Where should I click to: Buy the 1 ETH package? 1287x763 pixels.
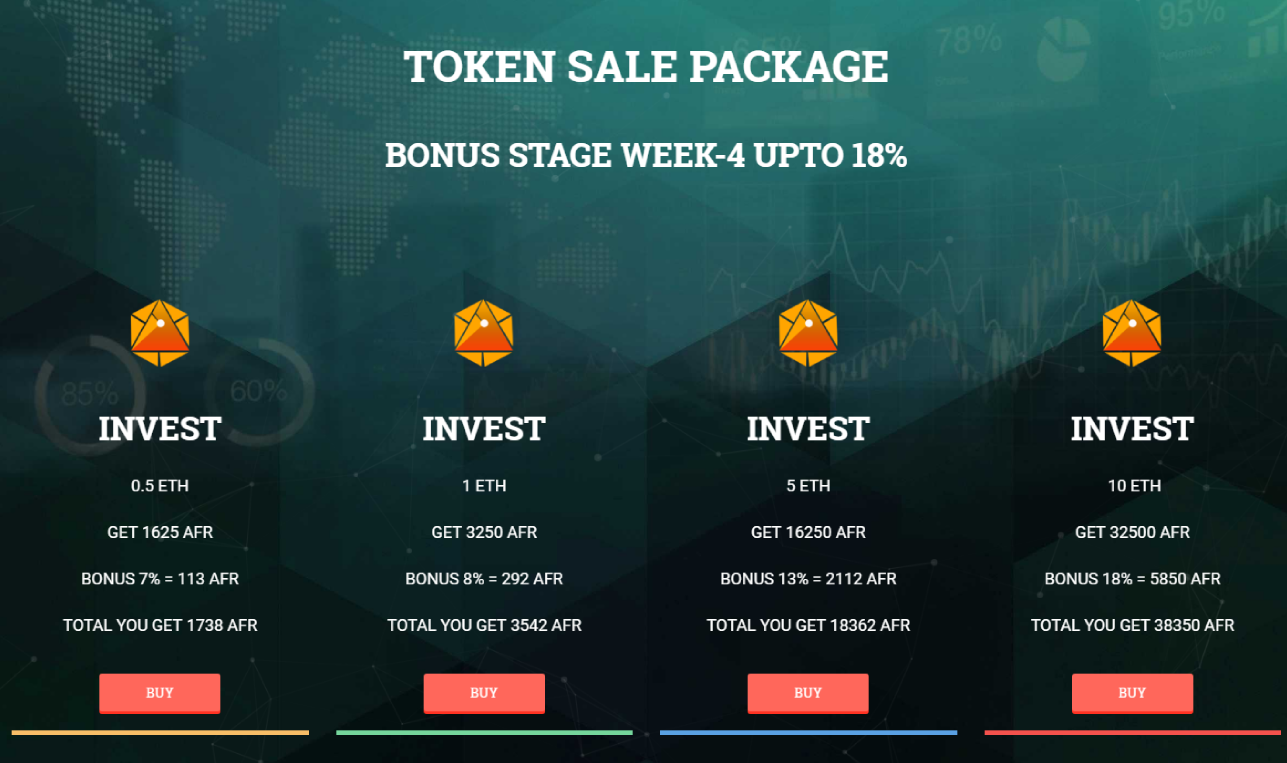pyautogui.click(x=484, y=693)
